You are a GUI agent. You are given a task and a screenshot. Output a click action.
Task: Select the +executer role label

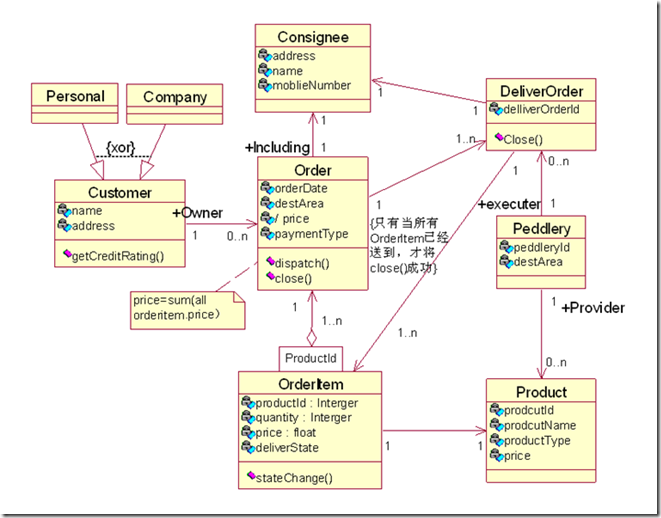click(x=509, y=204)
